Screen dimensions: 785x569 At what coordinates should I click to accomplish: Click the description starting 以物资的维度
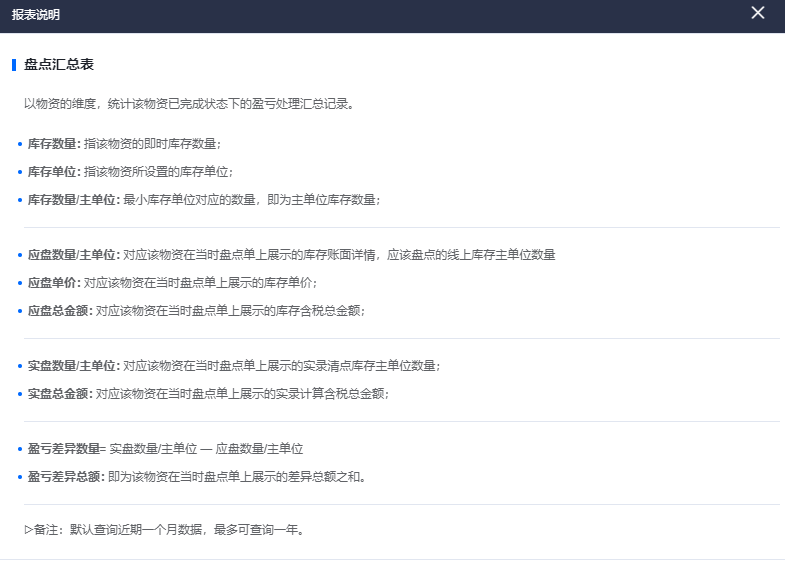[x=189, y=104]
